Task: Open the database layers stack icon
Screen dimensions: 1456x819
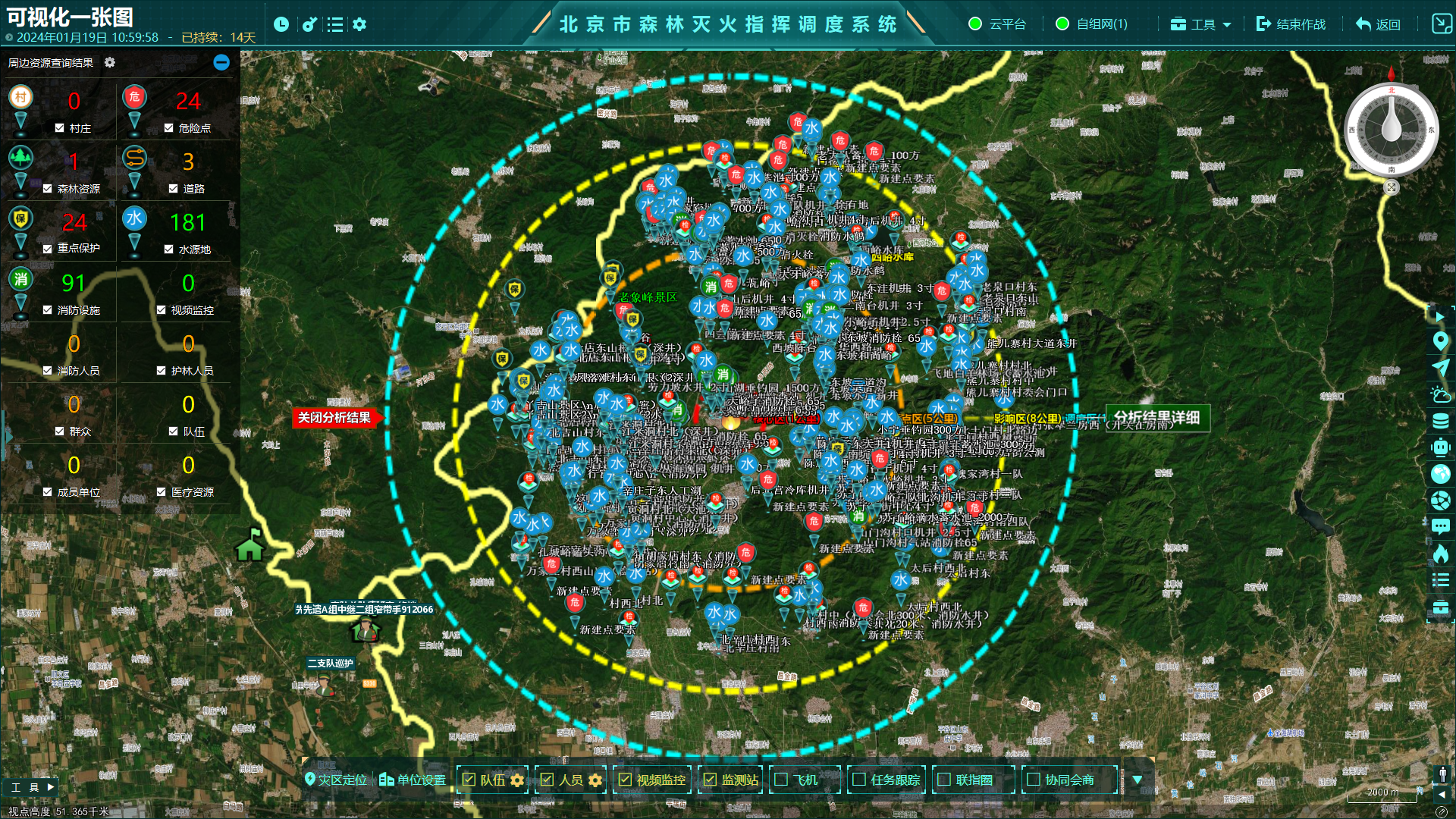Action: point(1440,421)
